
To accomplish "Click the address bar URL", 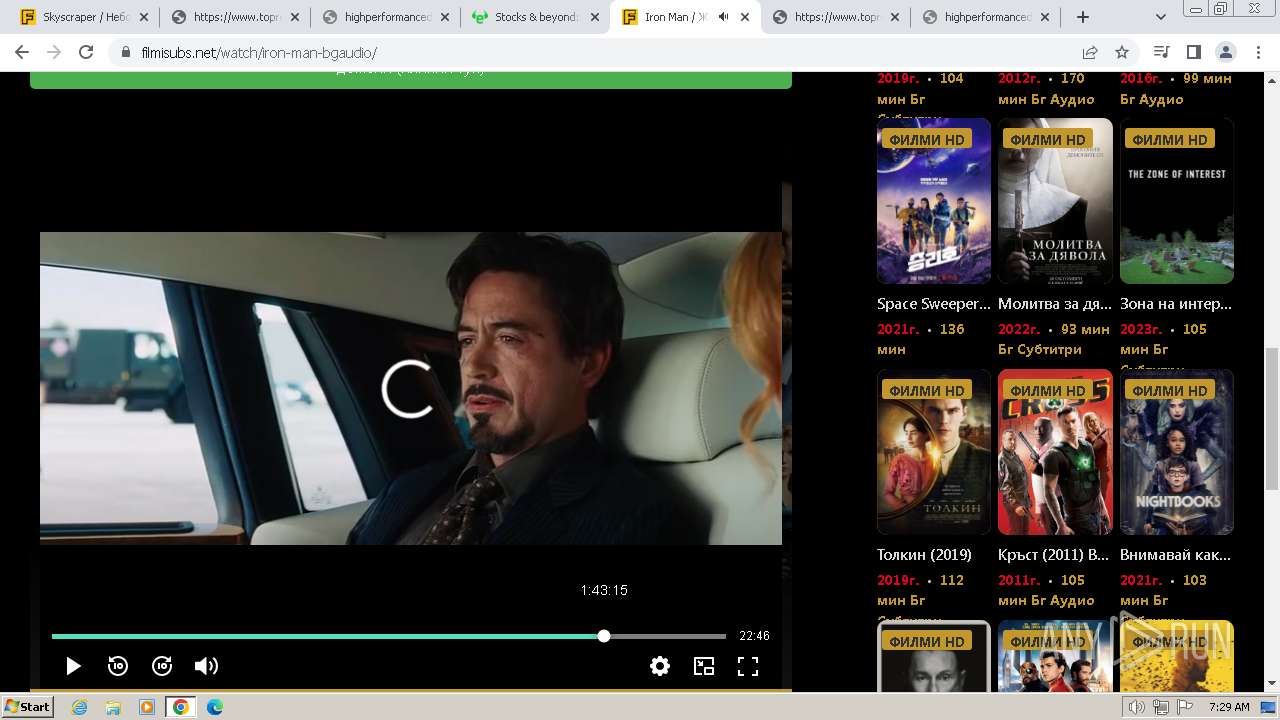I will tap(259, 52).
